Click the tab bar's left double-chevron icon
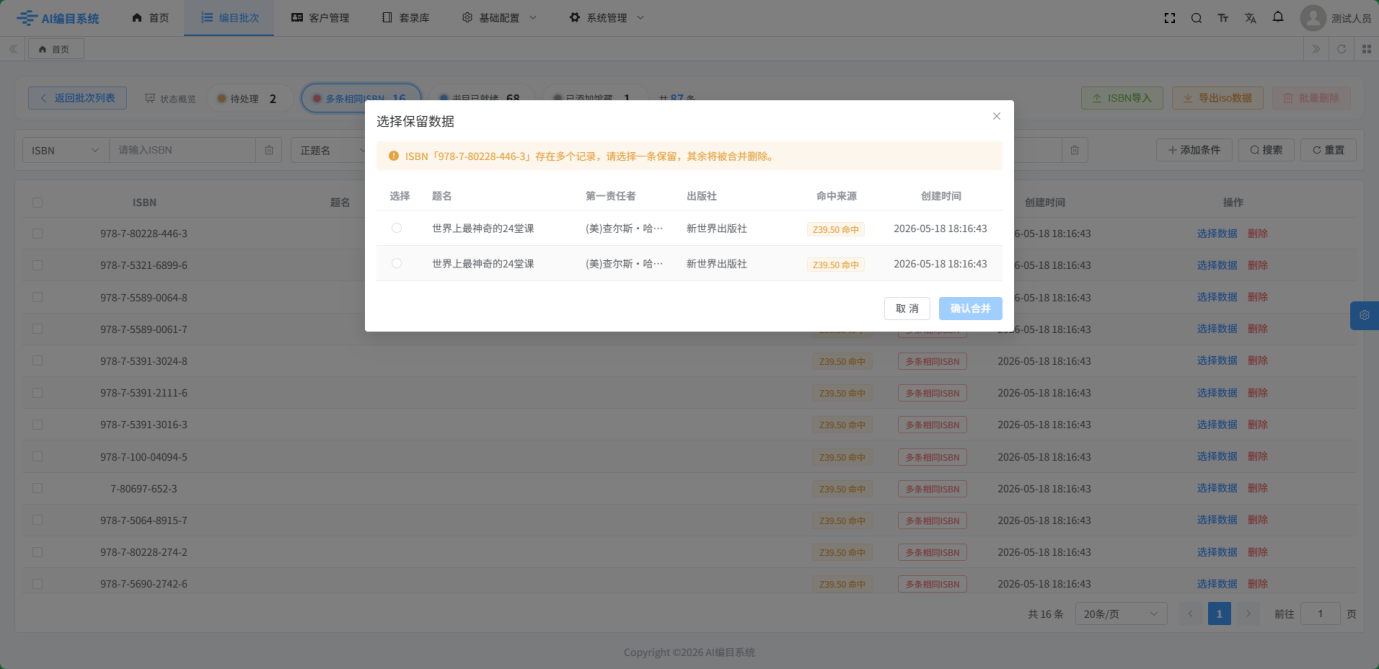This screenshot has height=669, width=1379. tap(13, 49)
